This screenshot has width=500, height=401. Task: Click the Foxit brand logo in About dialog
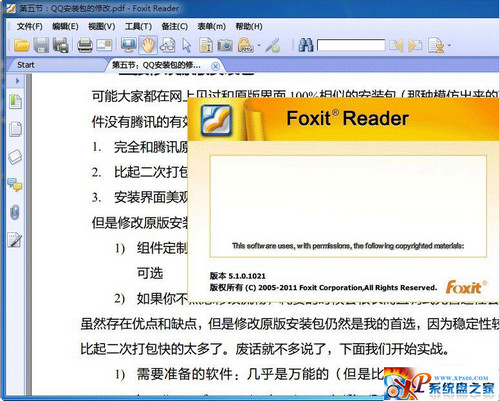pyautogui.click(x=466, y=287)
